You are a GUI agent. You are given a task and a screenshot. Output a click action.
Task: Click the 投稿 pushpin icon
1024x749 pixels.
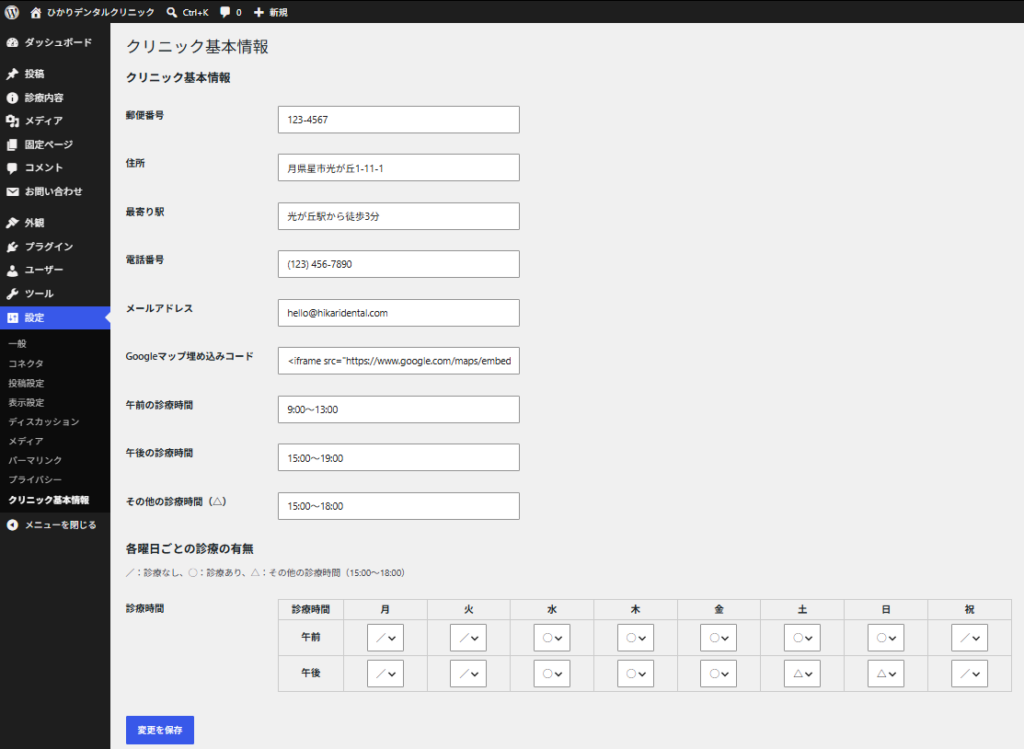12,74
